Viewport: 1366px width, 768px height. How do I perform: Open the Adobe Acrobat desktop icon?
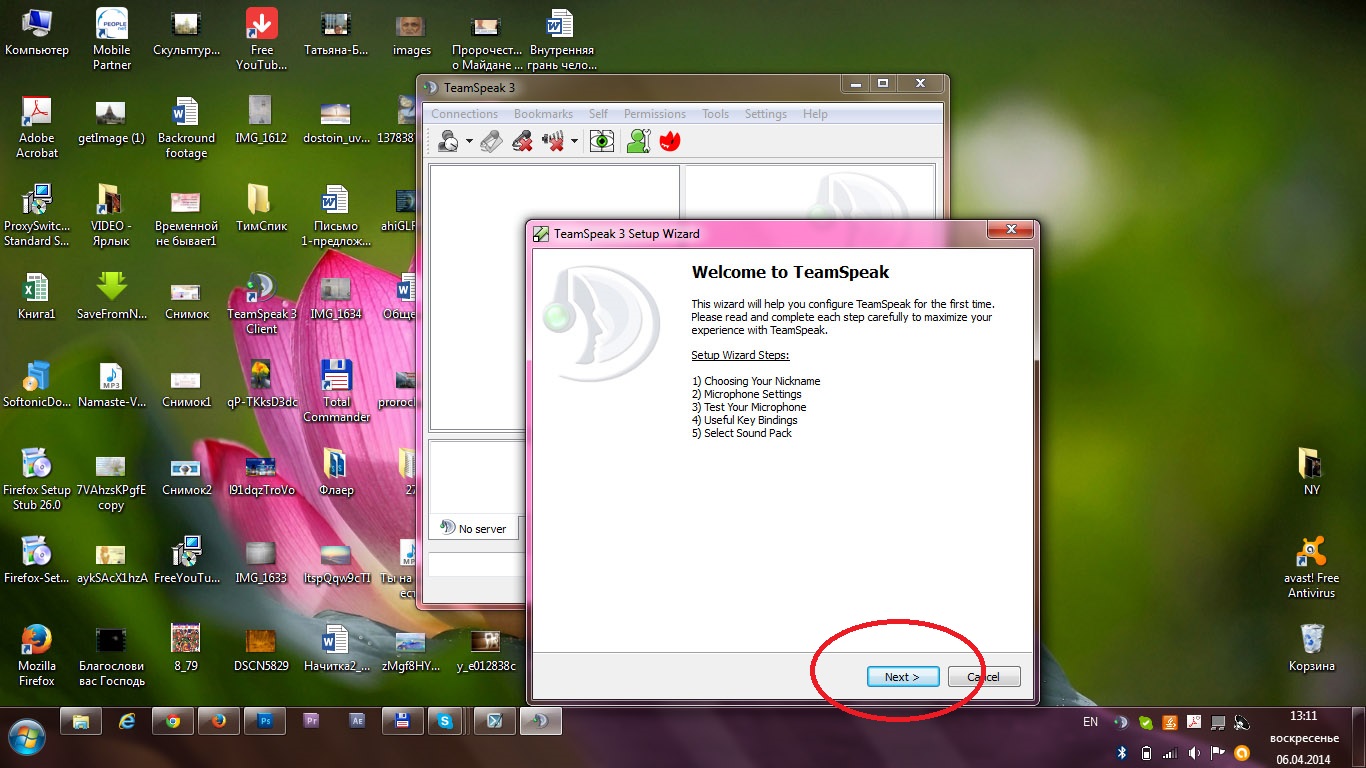pyautogui.click(x=37, y=127)
